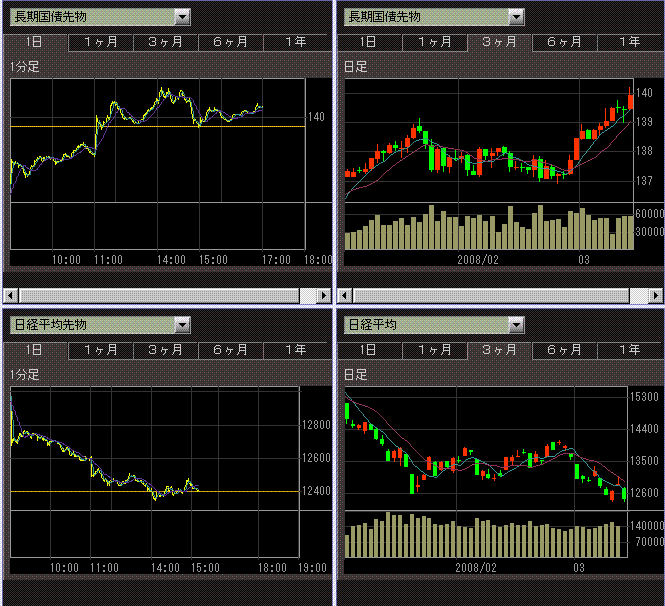The image size is (665, 606).
Task: Click right scroll arrow under 長期国債先物 日足 chart
Action: coord(655,296)
